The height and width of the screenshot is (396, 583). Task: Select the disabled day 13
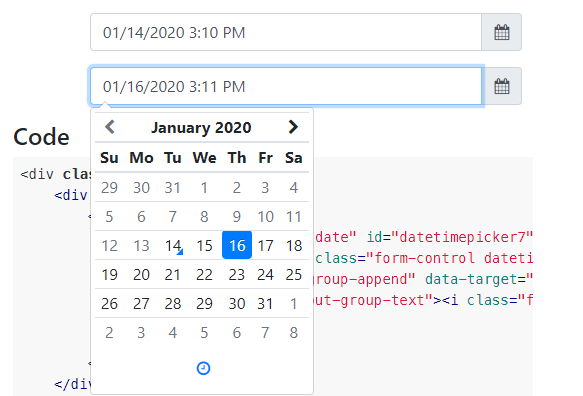point(141,245)
